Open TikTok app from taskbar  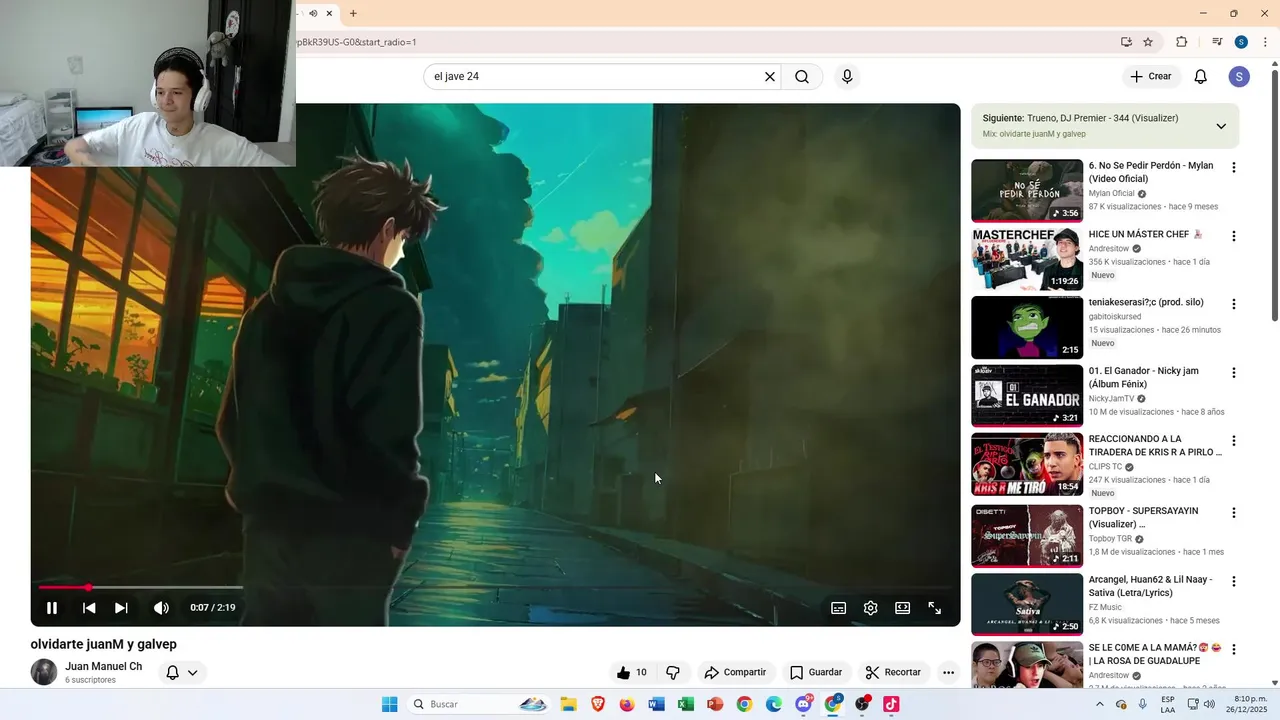(891, 704)
